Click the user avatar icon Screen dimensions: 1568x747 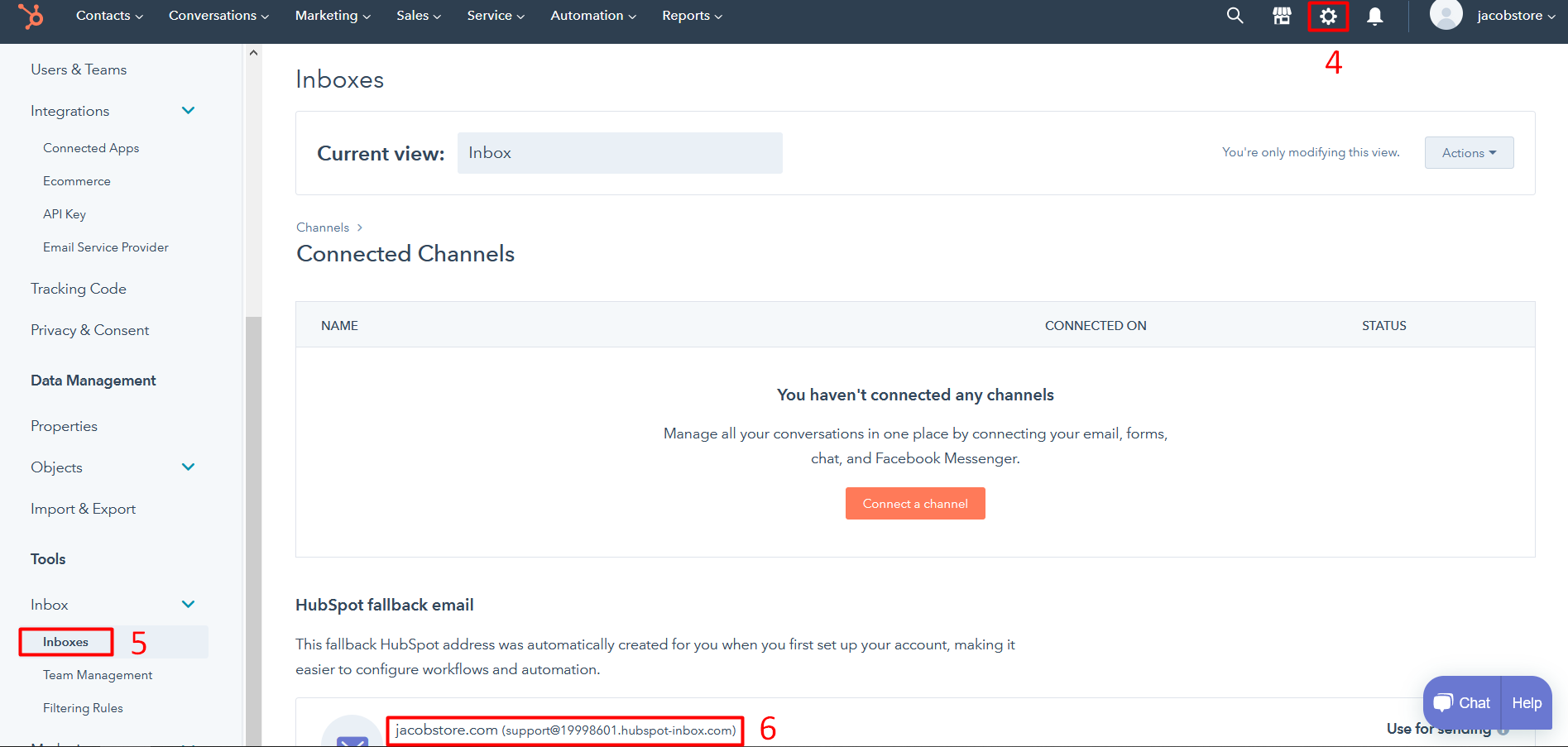(x=1446, y=15)
